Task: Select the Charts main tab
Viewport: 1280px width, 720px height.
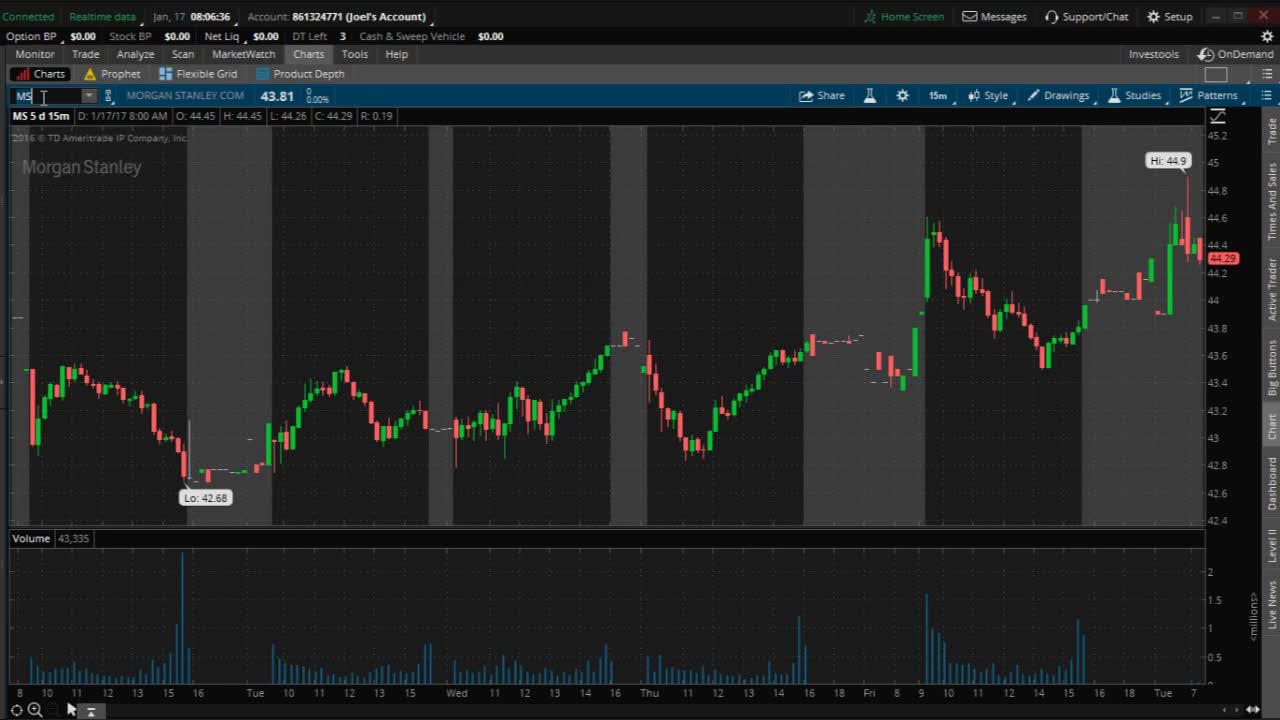Action: click(x=308, y=54)
